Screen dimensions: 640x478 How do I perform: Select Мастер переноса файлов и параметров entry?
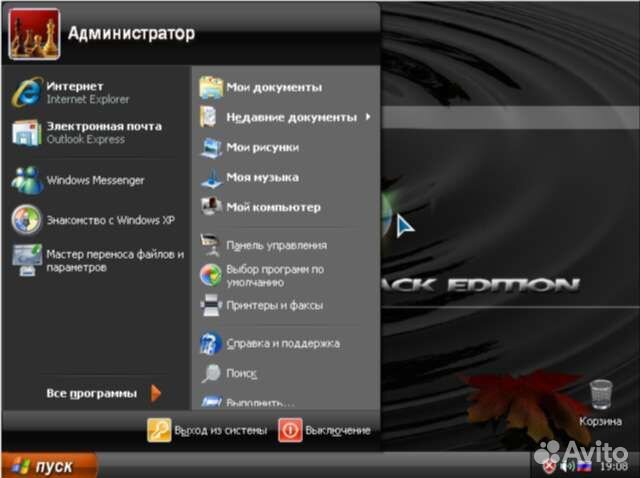tap(115, 260)
